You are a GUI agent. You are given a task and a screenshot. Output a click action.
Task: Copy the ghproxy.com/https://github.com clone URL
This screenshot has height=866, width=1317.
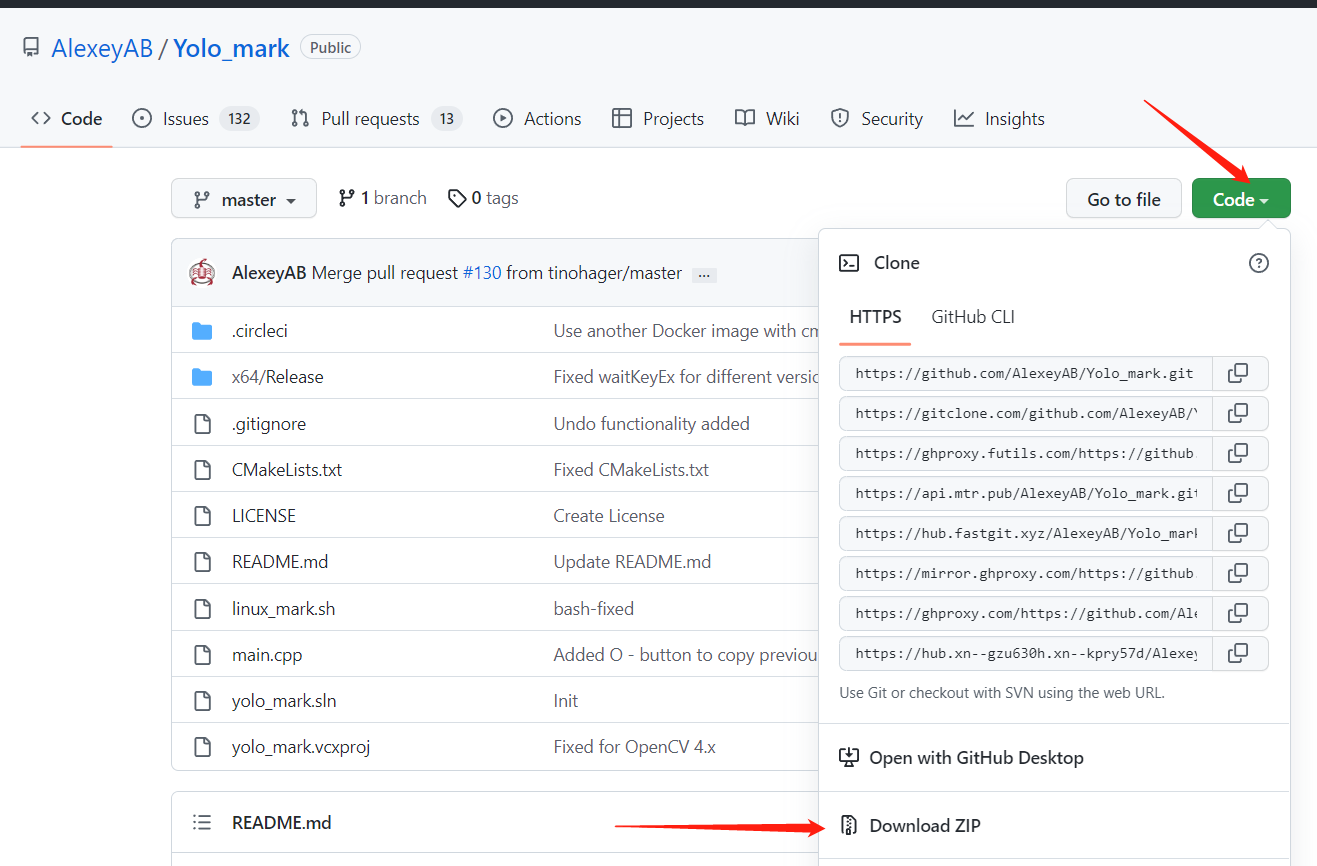[x=1240, y=613]
